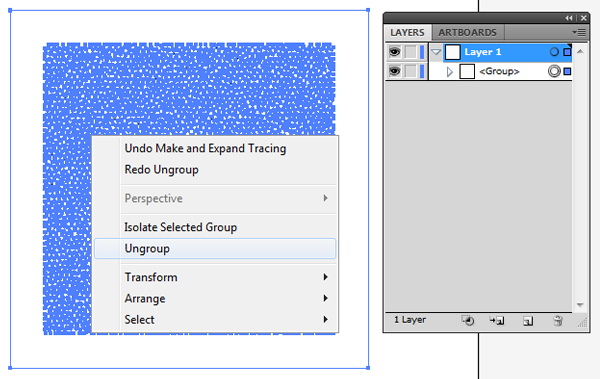Click Layer 1 blue color strip
Image resolution: width=600 pixels, height=379 pixels.
coord(422,52)
